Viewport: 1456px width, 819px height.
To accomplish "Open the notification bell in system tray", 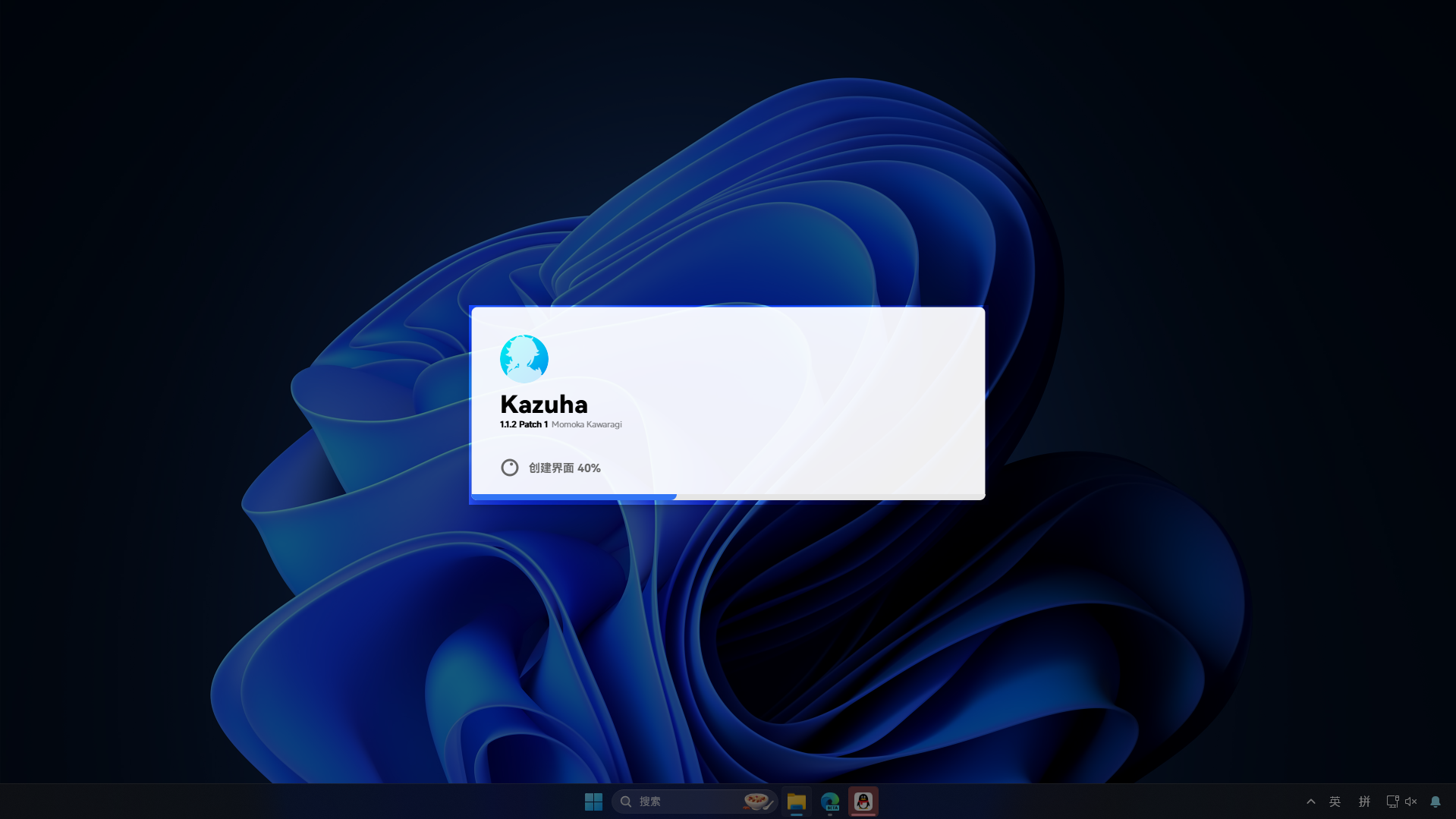I will [x=1436, y=802].
